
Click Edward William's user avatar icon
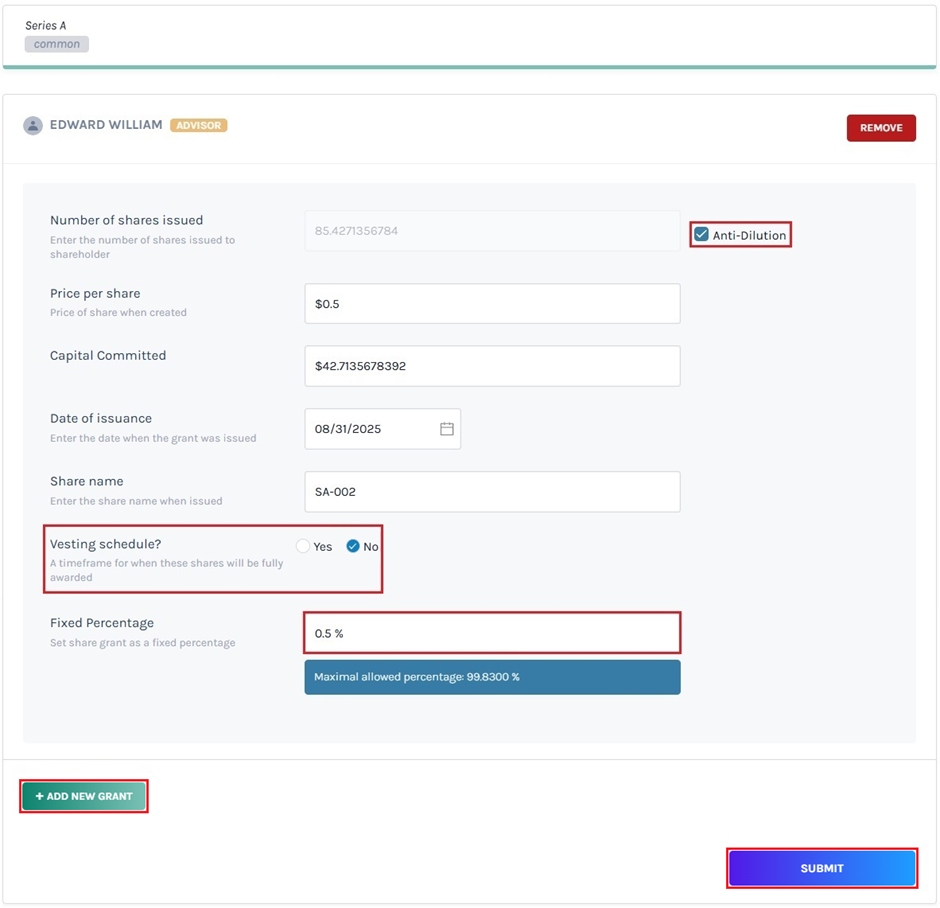33,126
